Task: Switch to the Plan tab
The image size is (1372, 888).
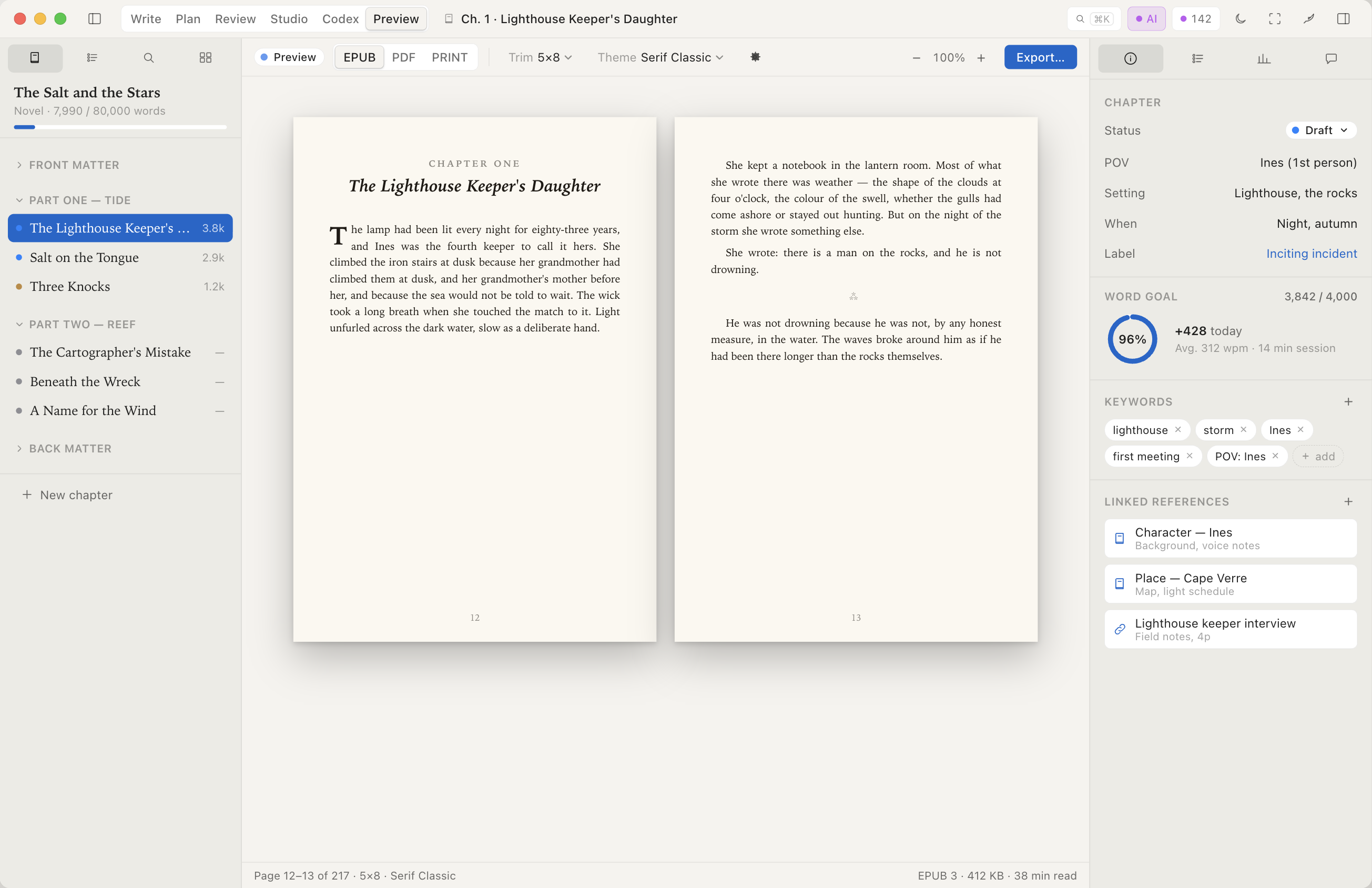Action: (x=188, y=19)
